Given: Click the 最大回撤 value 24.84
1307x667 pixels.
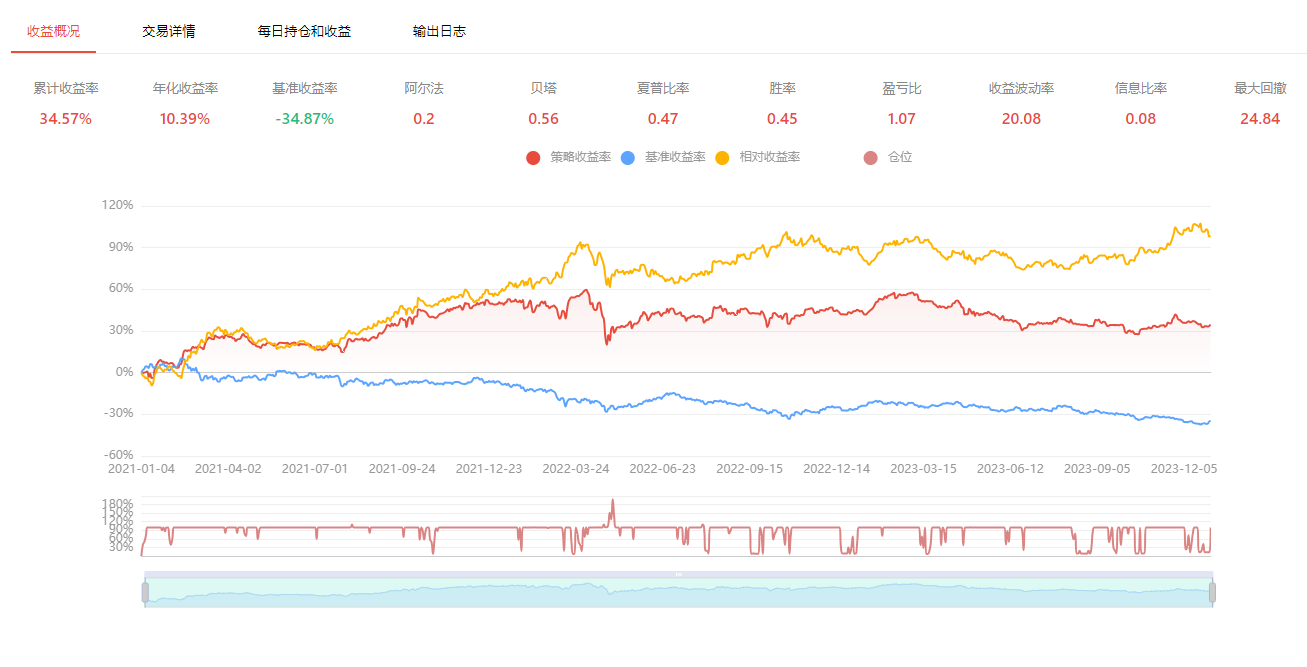Looking at the screenshot, I should tap(1259, 119).
